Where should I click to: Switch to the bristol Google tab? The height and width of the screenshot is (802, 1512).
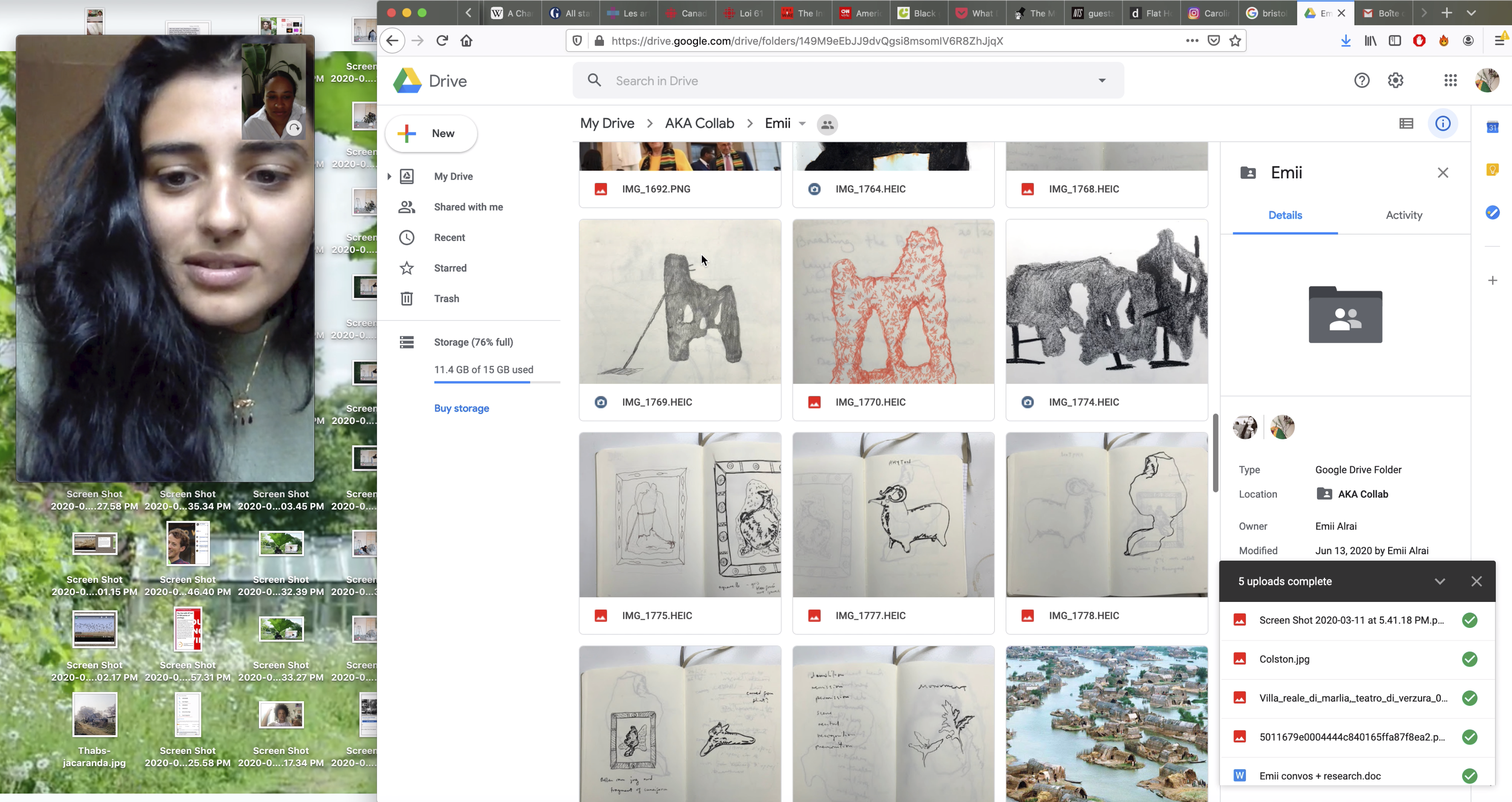point(1267,13)
